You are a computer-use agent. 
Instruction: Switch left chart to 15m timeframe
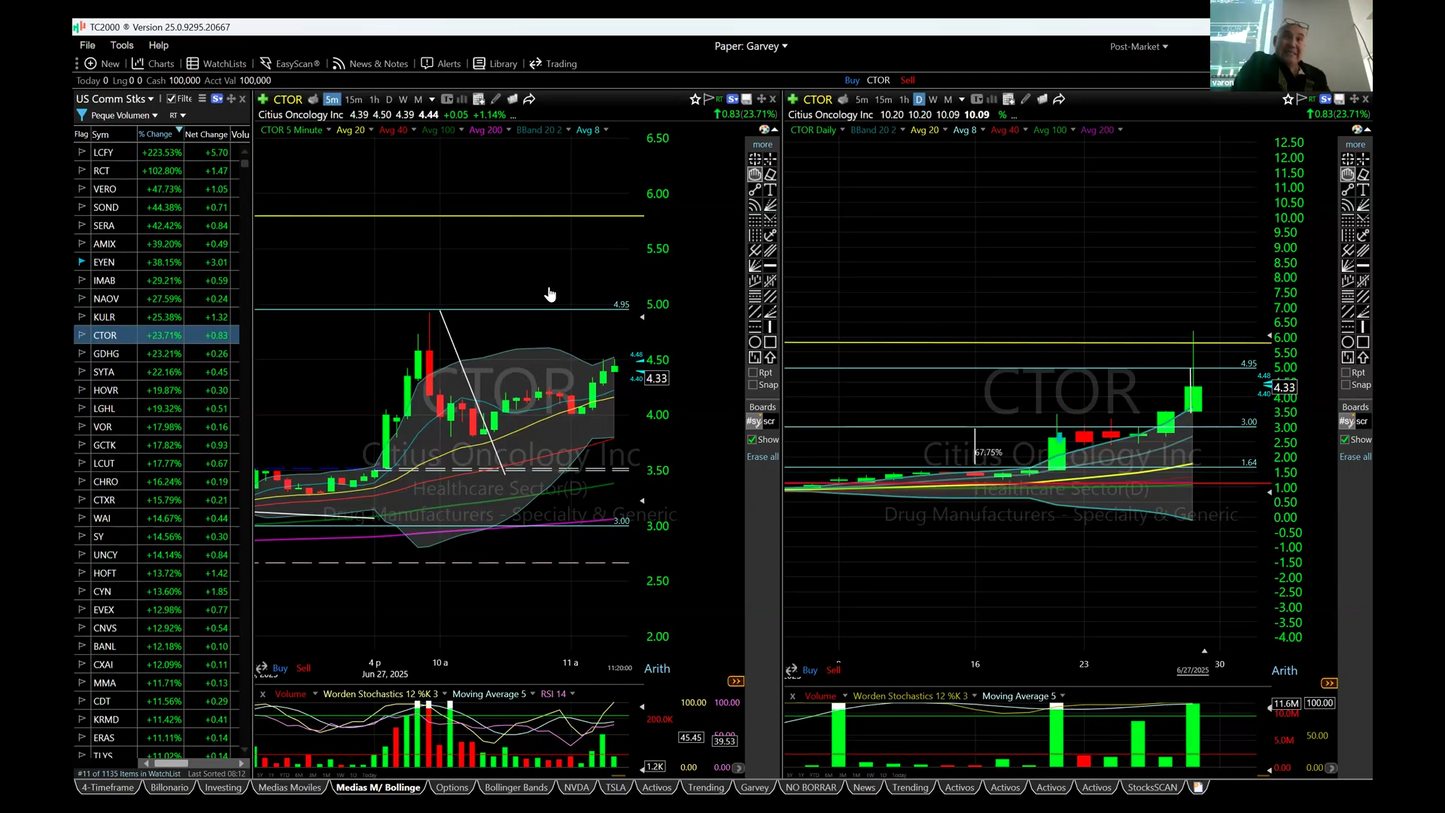353,99
